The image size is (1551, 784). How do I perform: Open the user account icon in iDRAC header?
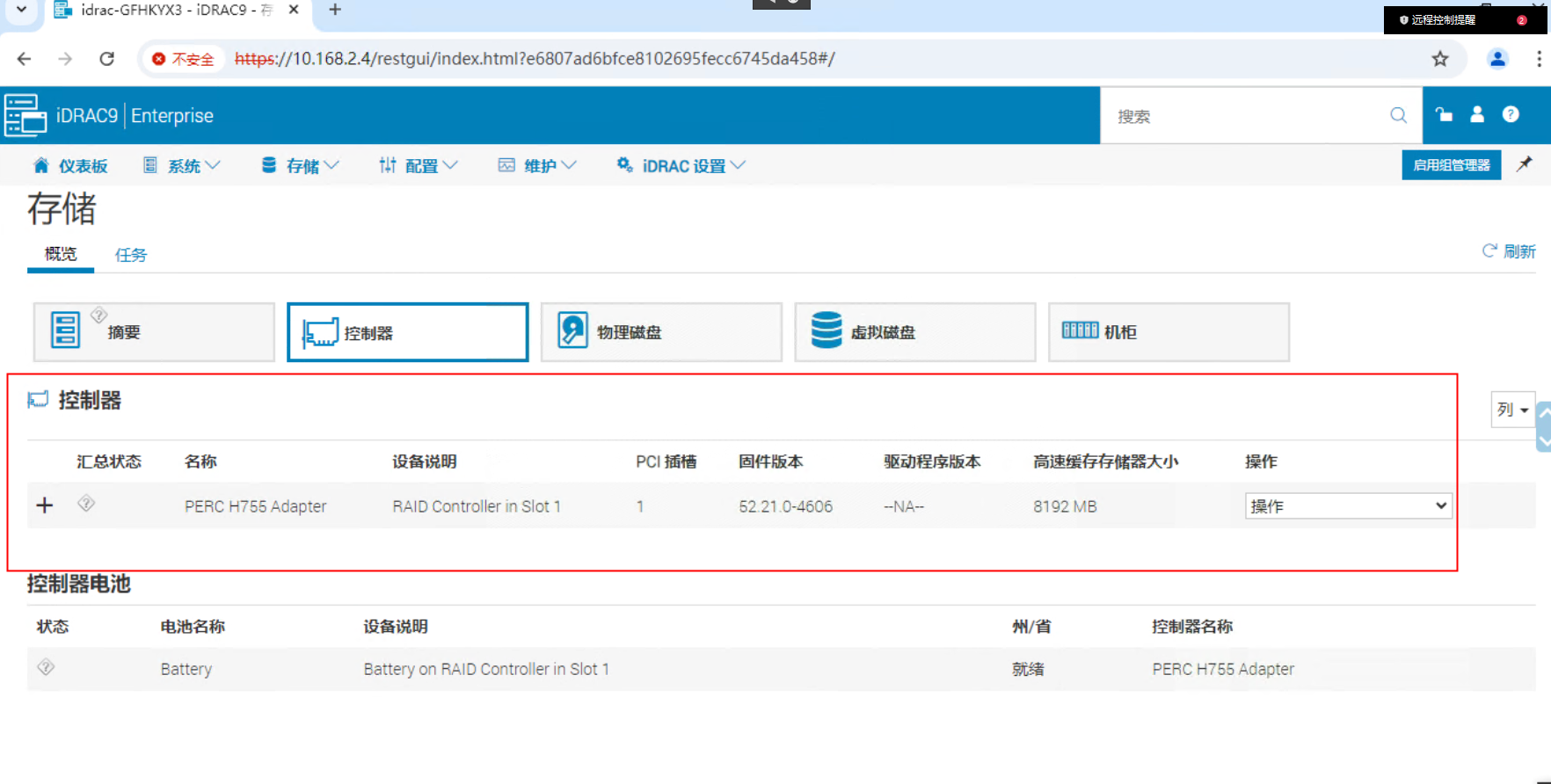[x=1477, y=114]
